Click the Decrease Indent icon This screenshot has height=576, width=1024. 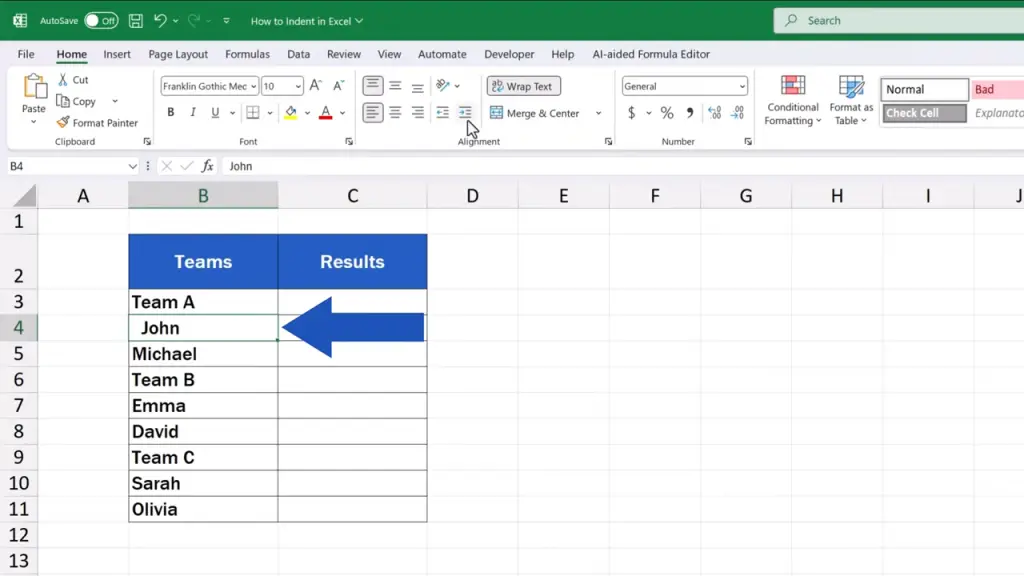pos(443,113)
